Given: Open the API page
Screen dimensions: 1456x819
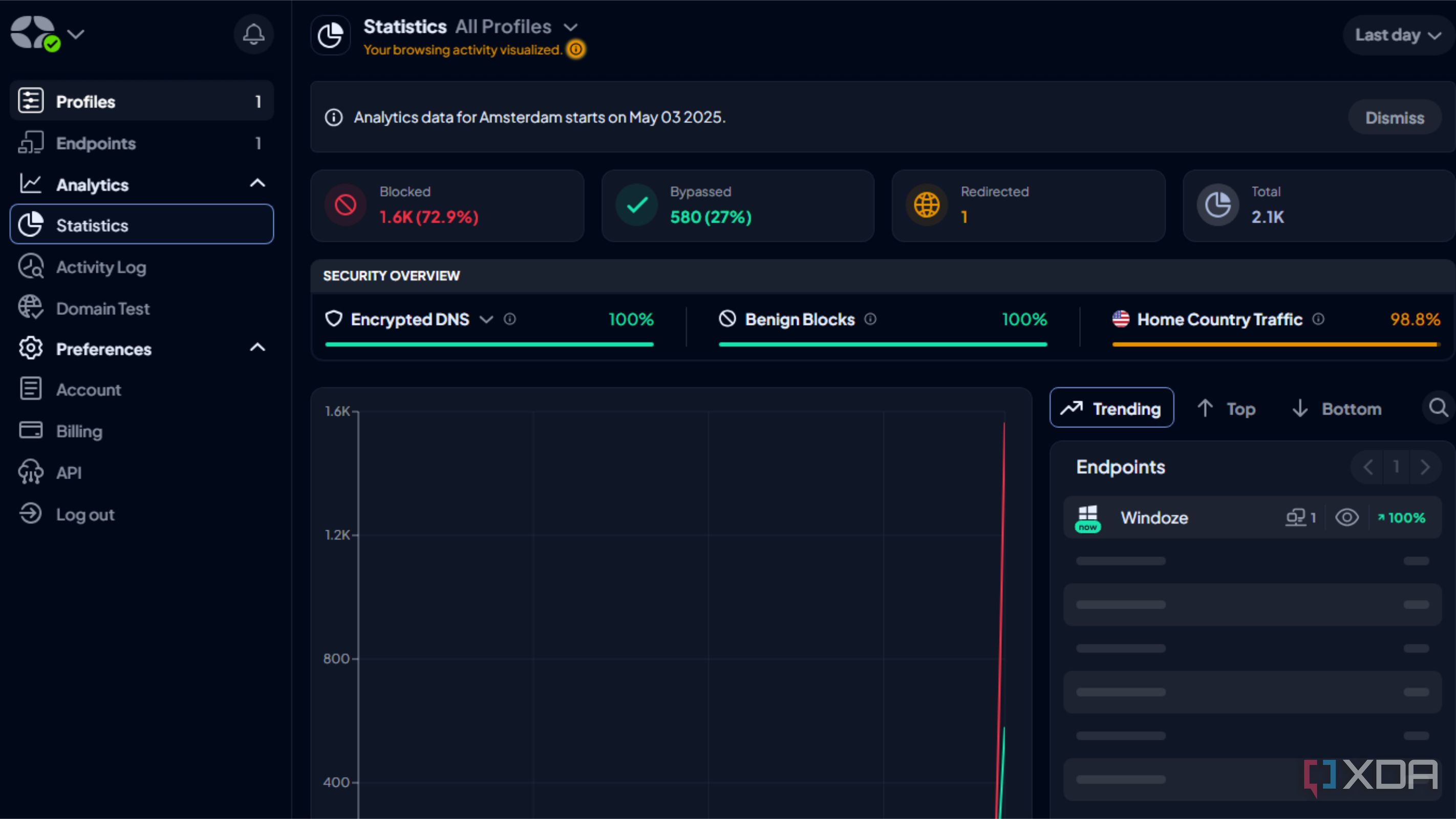Looking at the screenshot, I should point(141,472).
